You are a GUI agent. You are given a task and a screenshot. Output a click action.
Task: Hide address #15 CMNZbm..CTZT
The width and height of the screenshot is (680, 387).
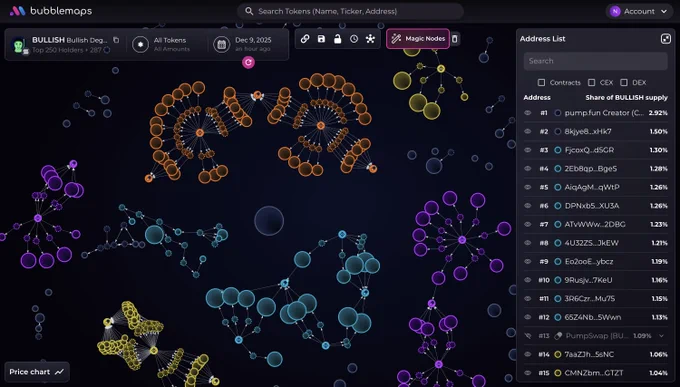[528, 373]
